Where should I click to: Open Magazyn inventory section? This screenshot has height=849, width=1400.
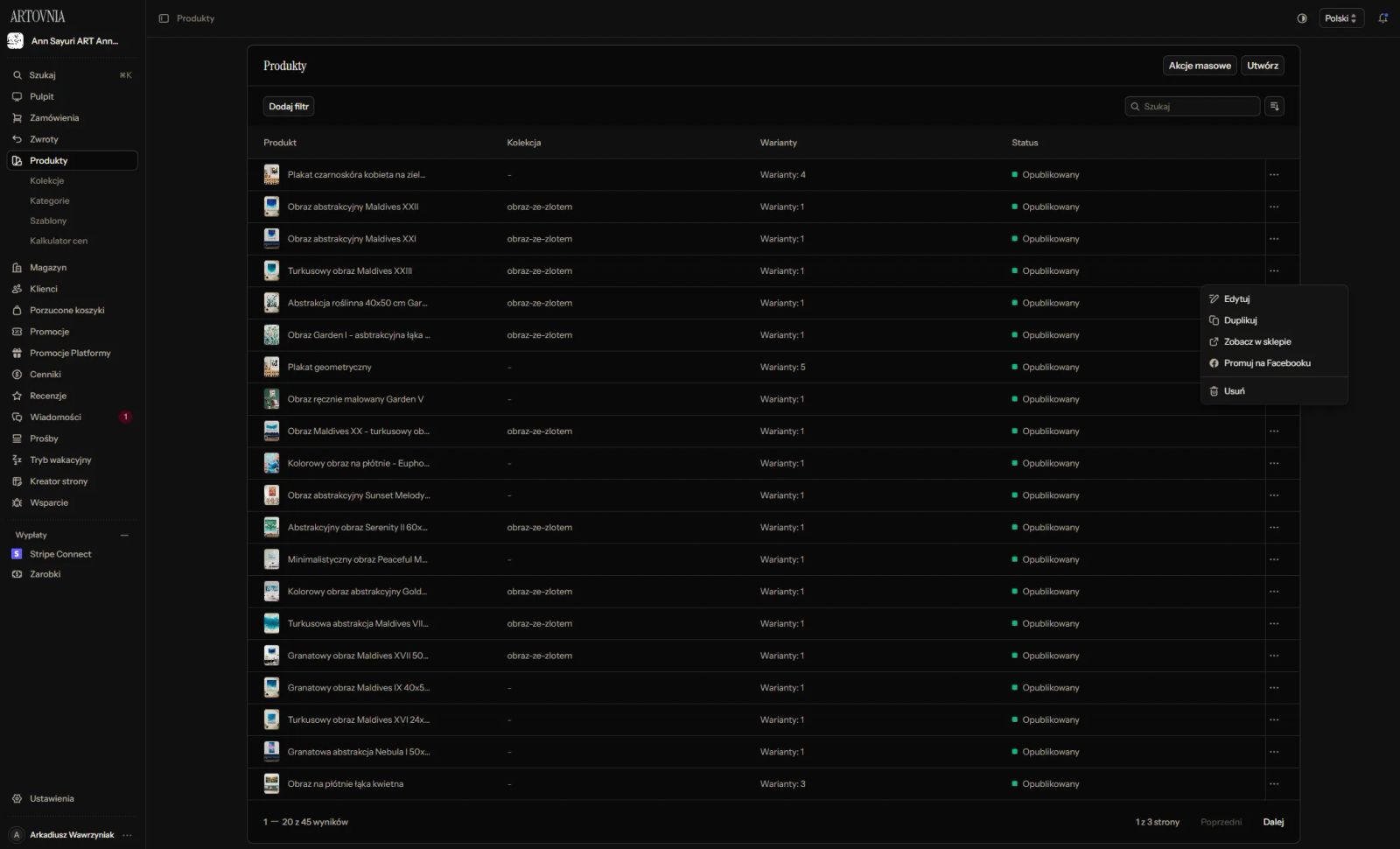coord(72,268)
